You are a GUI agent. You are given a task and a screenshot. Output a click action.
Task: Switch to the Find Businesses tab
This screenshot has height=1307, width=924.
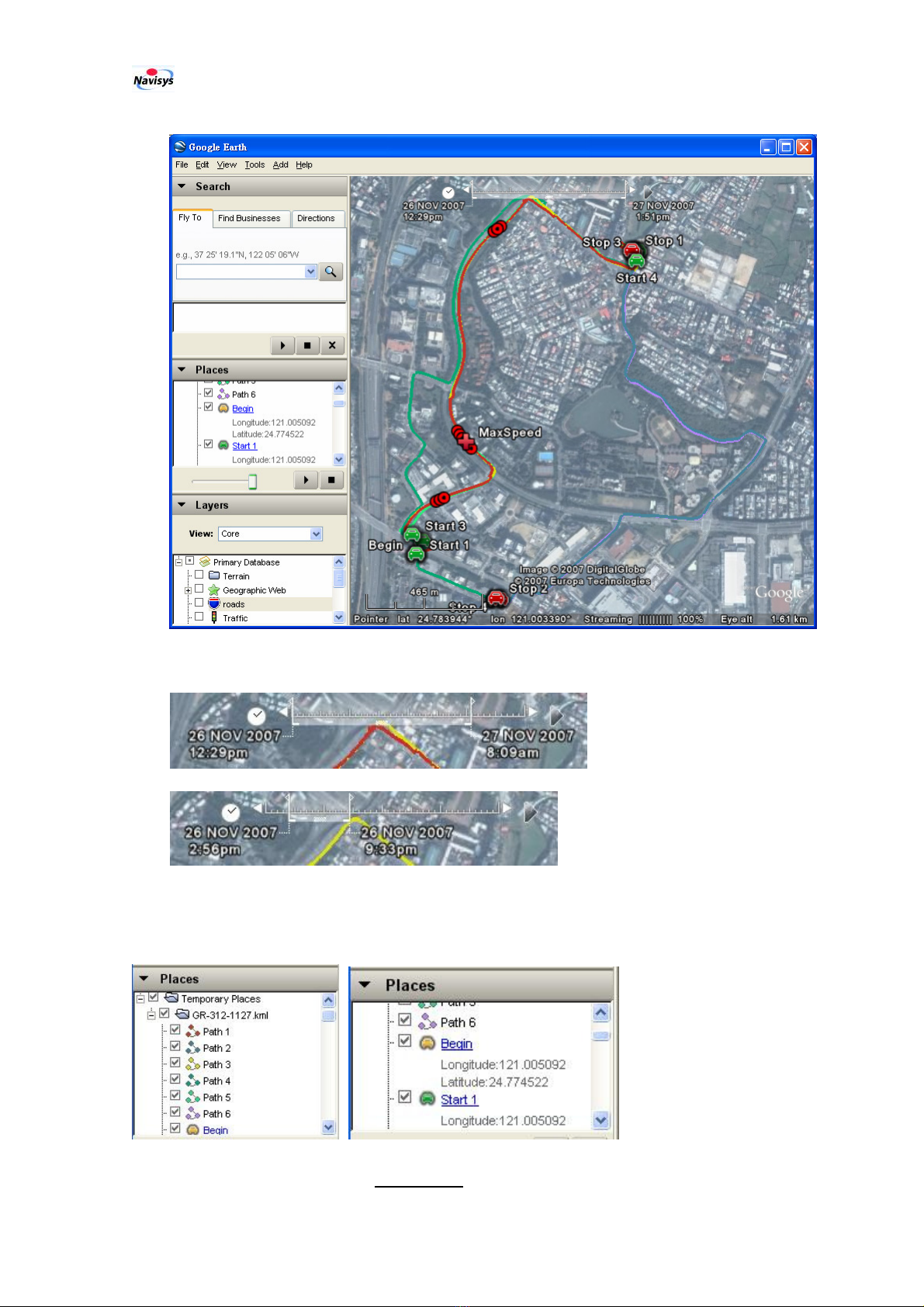click(249, 219)
